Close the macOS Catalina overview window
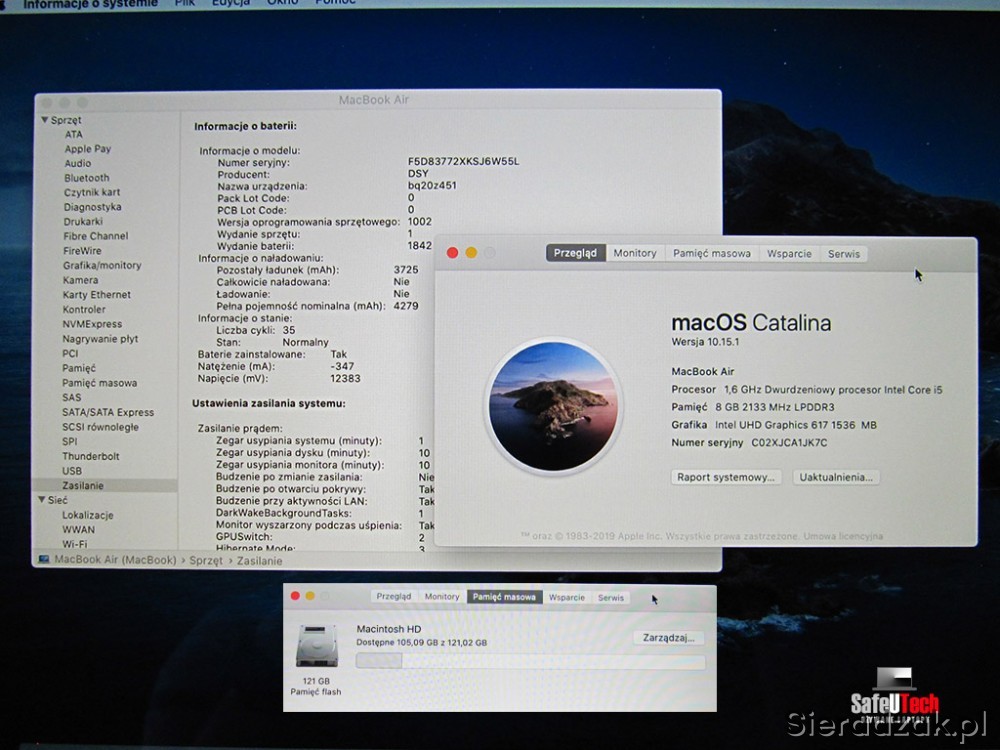 (453, 253)
